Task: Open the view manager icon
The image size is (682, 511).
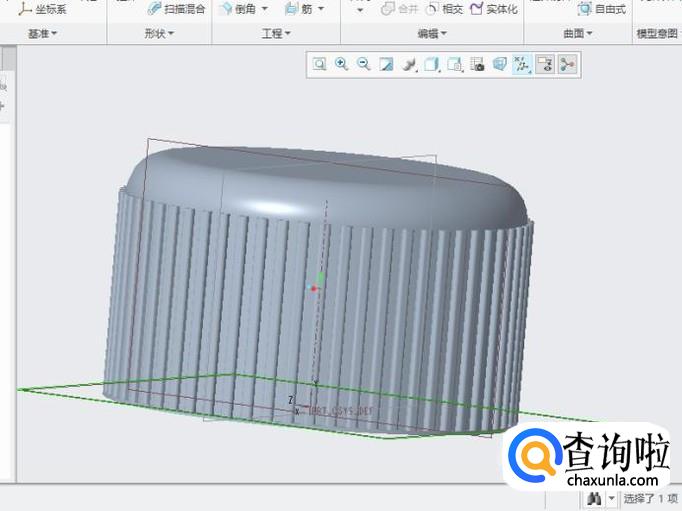Action: pos(455,64)
